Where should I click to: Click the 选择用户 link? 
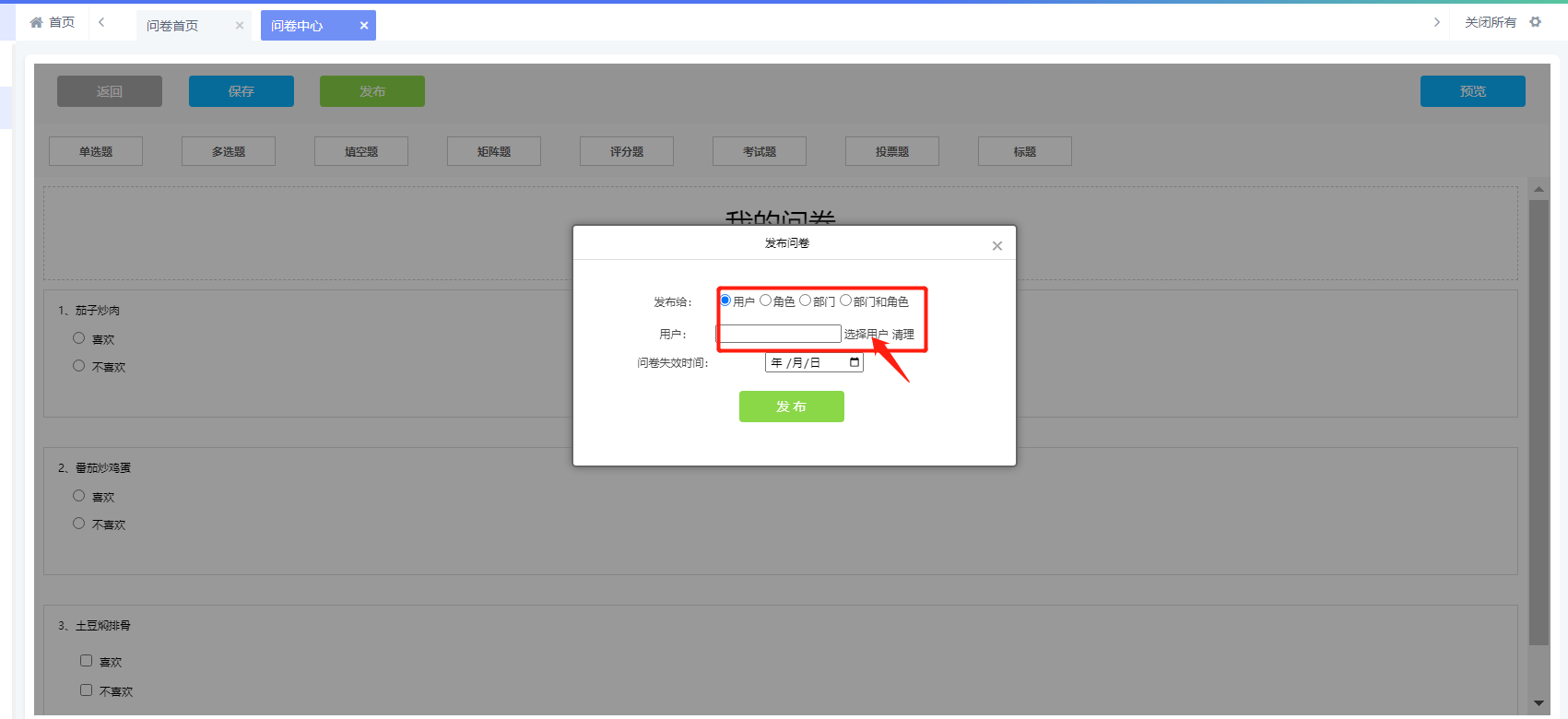tap(866, 335)
